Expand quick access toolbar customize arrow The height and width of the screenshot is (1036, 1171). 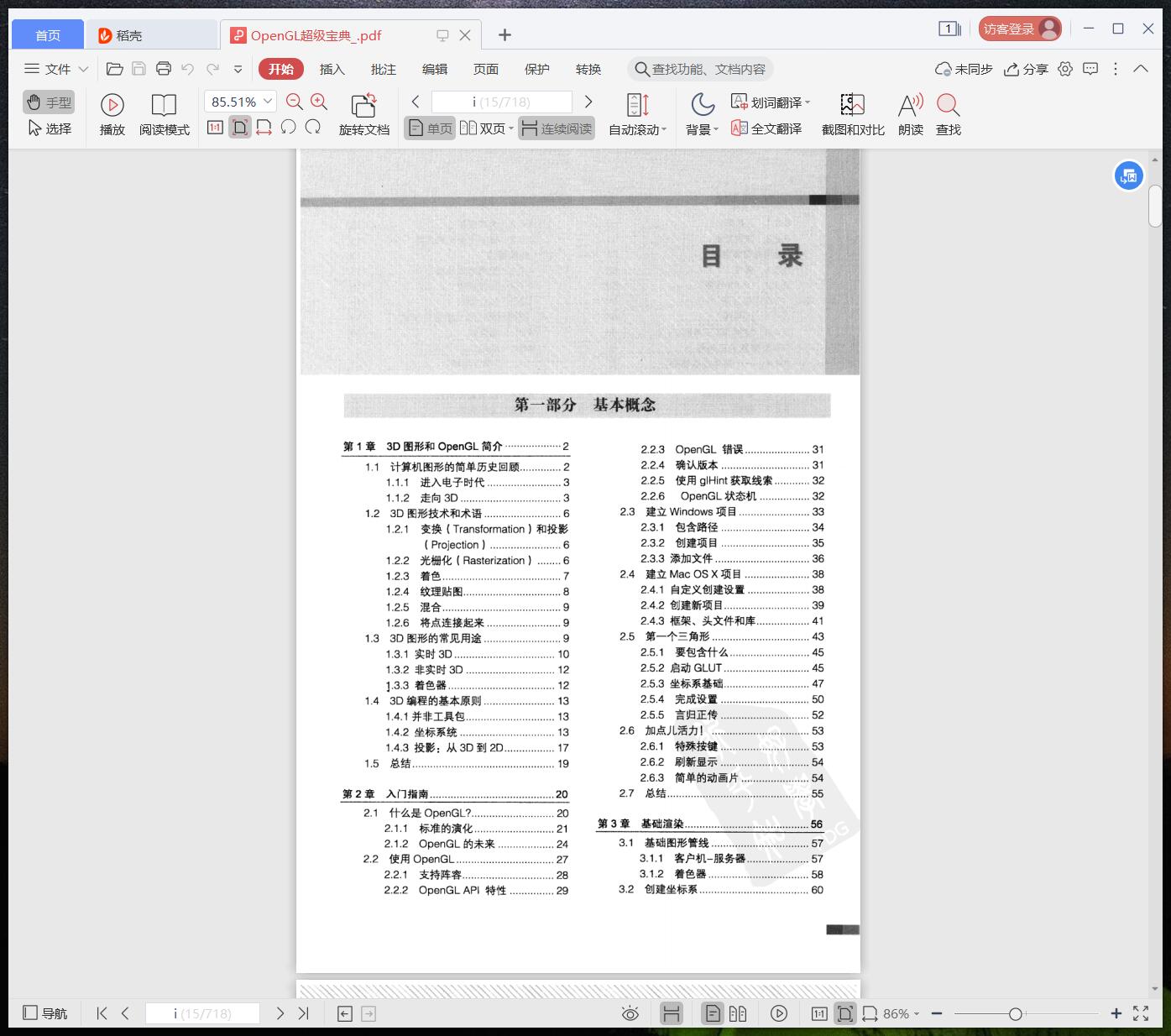(x=238, y=70)
